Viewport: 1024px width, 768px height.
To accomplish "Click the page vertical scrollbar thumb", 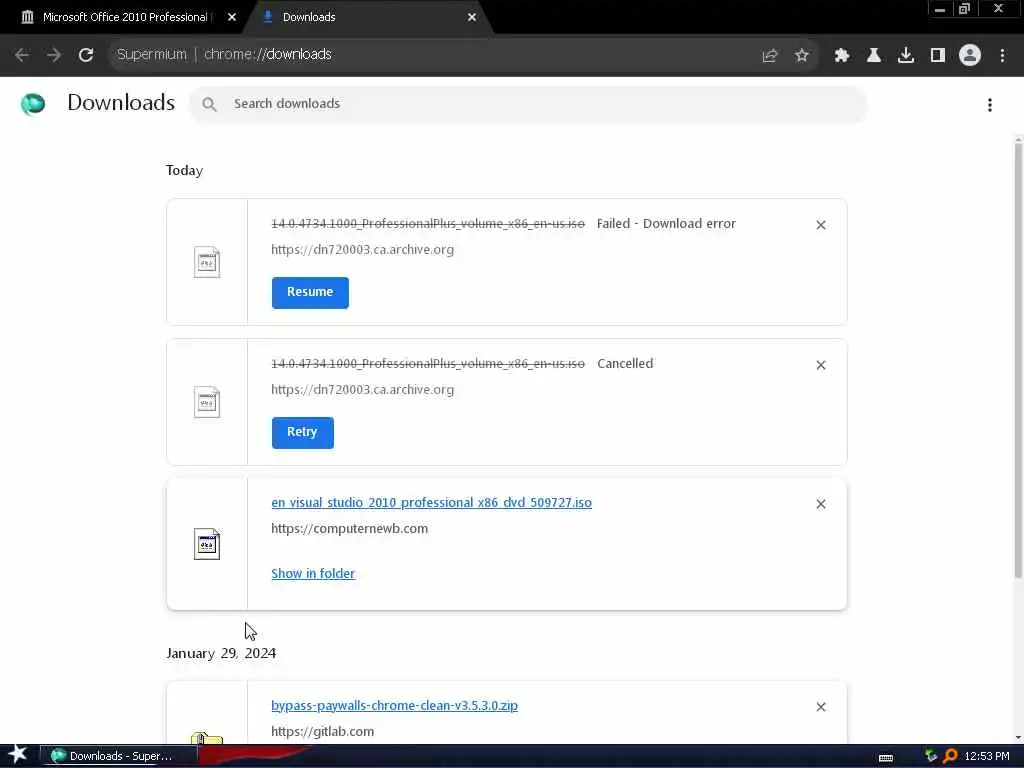I will (x=1018, y=361).
